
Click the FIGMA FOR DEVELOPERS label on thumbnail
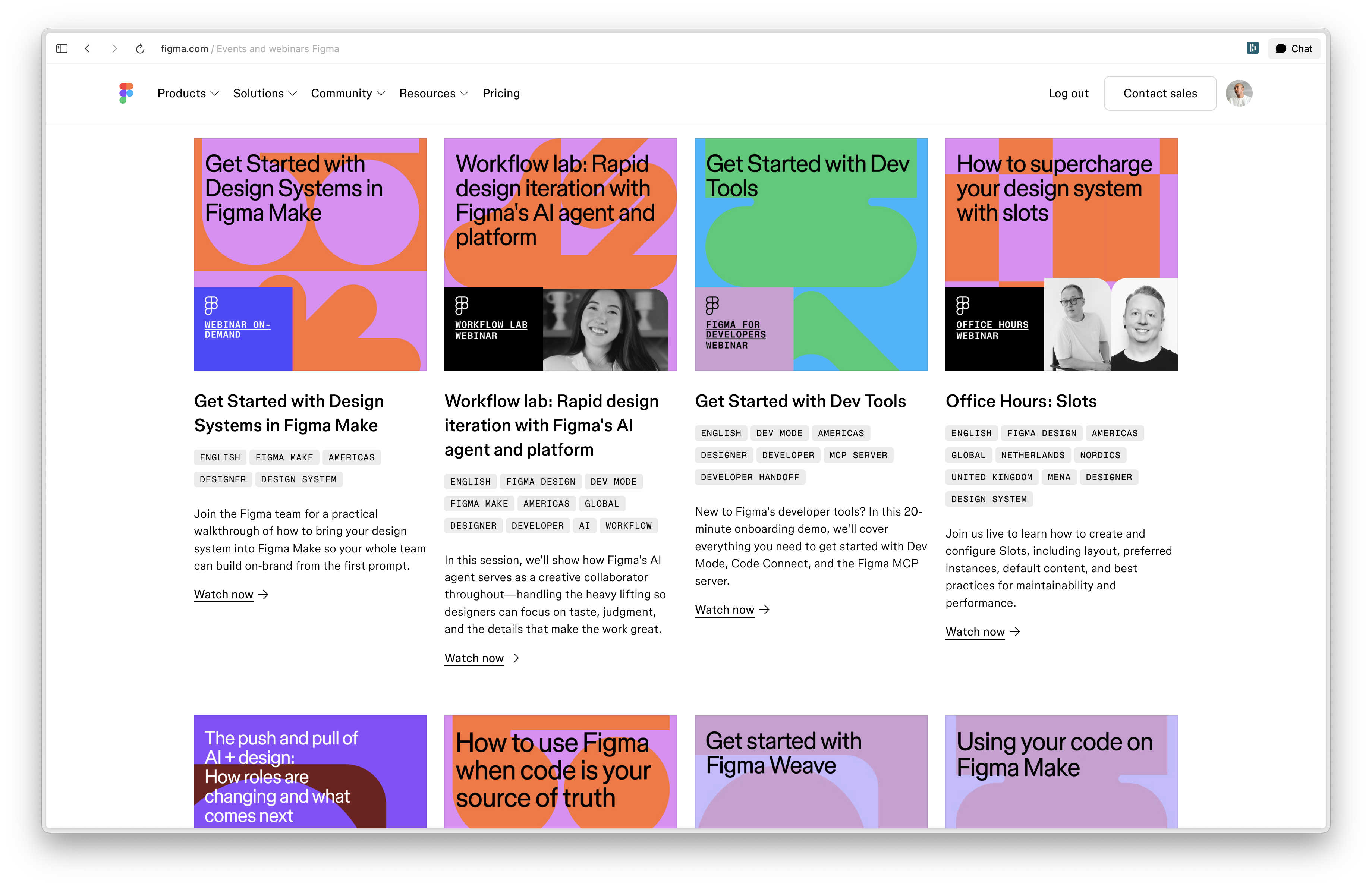(736, 330)
